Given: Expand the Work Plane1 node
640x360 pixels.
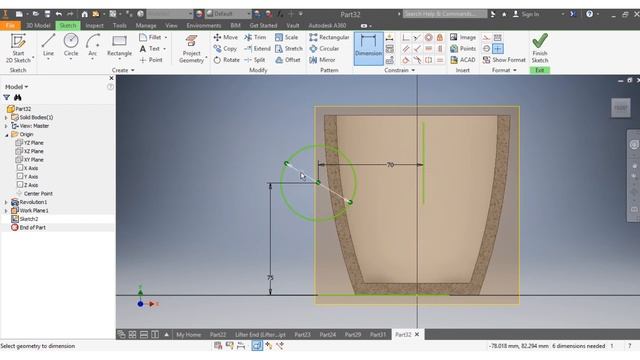Looking at the screenshot, I should (x=6, y=211).
